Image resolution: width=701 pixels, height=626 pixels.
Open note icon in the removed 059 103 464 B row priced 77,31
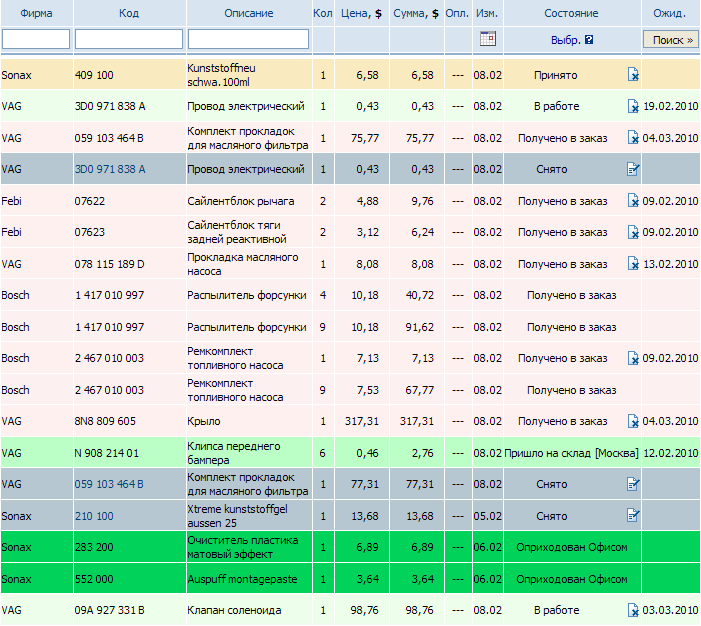pyautogui.click(x=633, y=484)
